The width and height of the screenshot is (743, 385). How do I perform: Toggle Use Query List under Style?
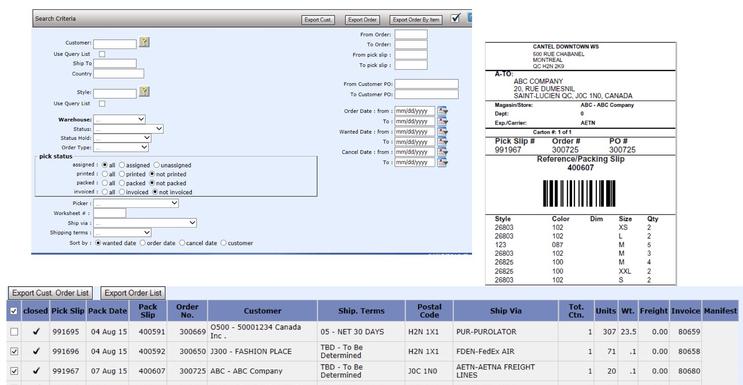tap(102, 103)
